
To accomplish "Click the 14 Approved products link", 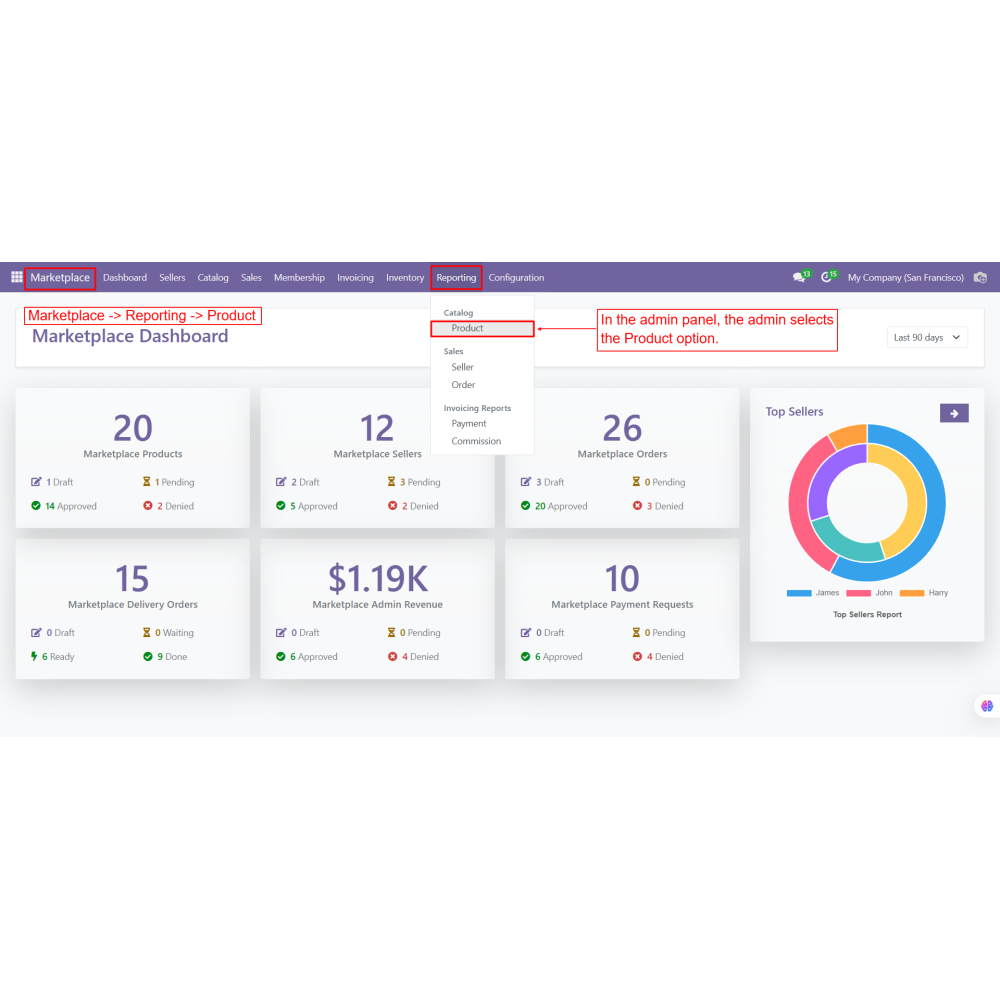I will (x=70, y=506).
